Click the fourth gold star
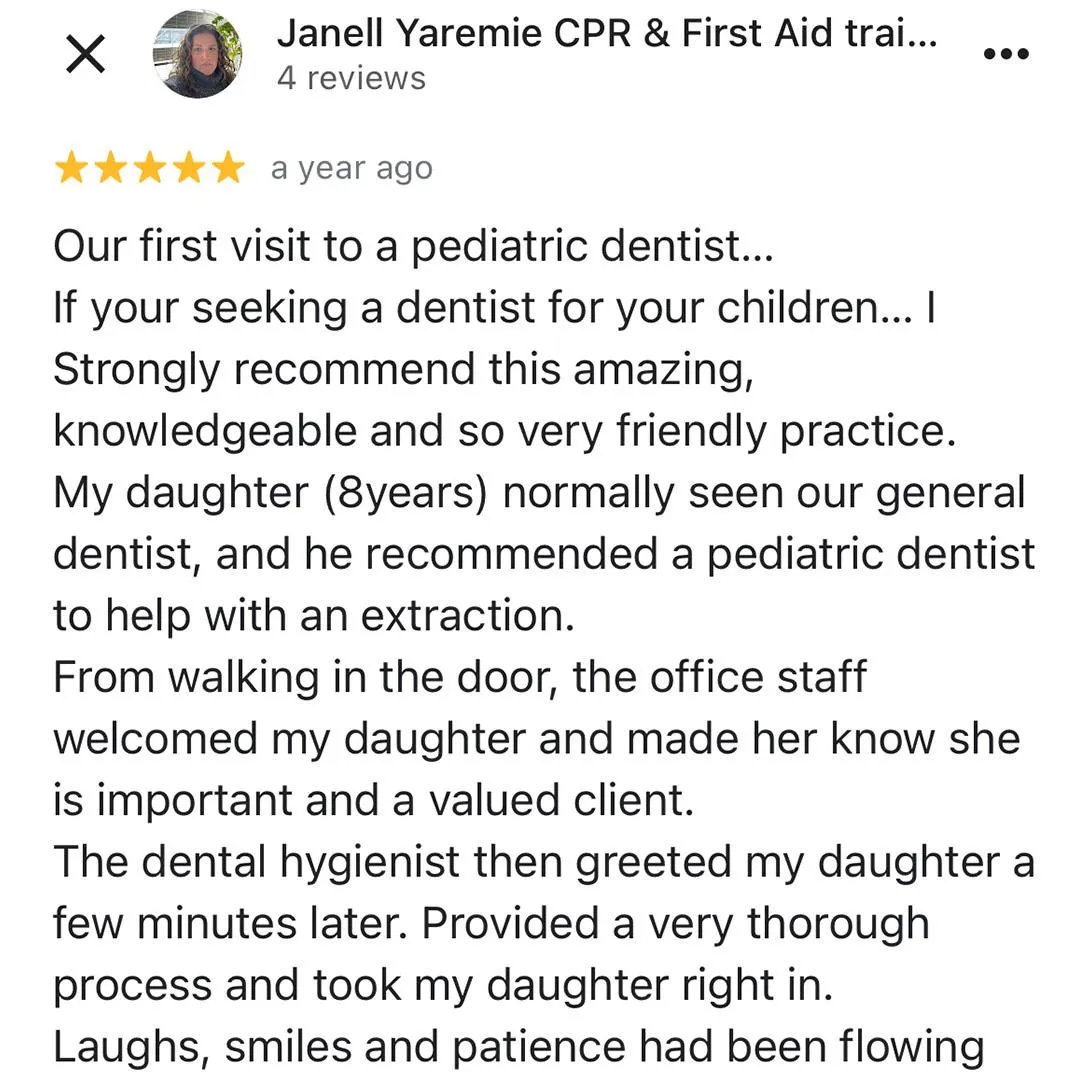 [x=189, y=168]
